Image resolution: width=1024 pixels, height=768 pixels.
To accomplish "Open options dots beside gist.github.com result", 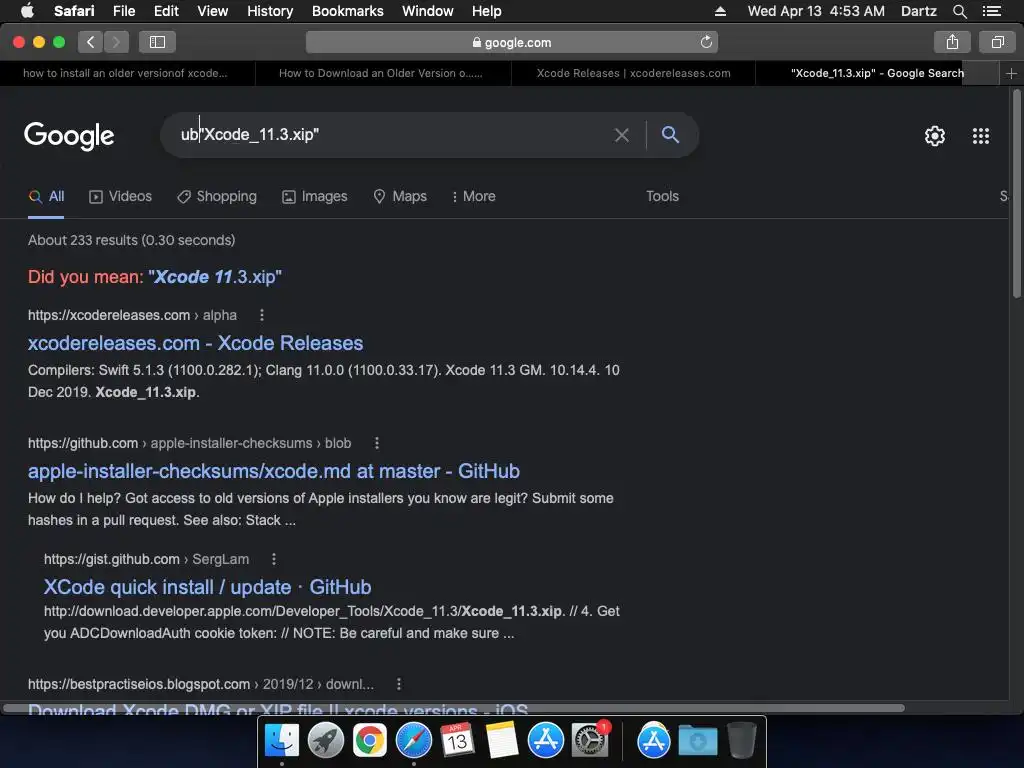I will tap(274, 560).
